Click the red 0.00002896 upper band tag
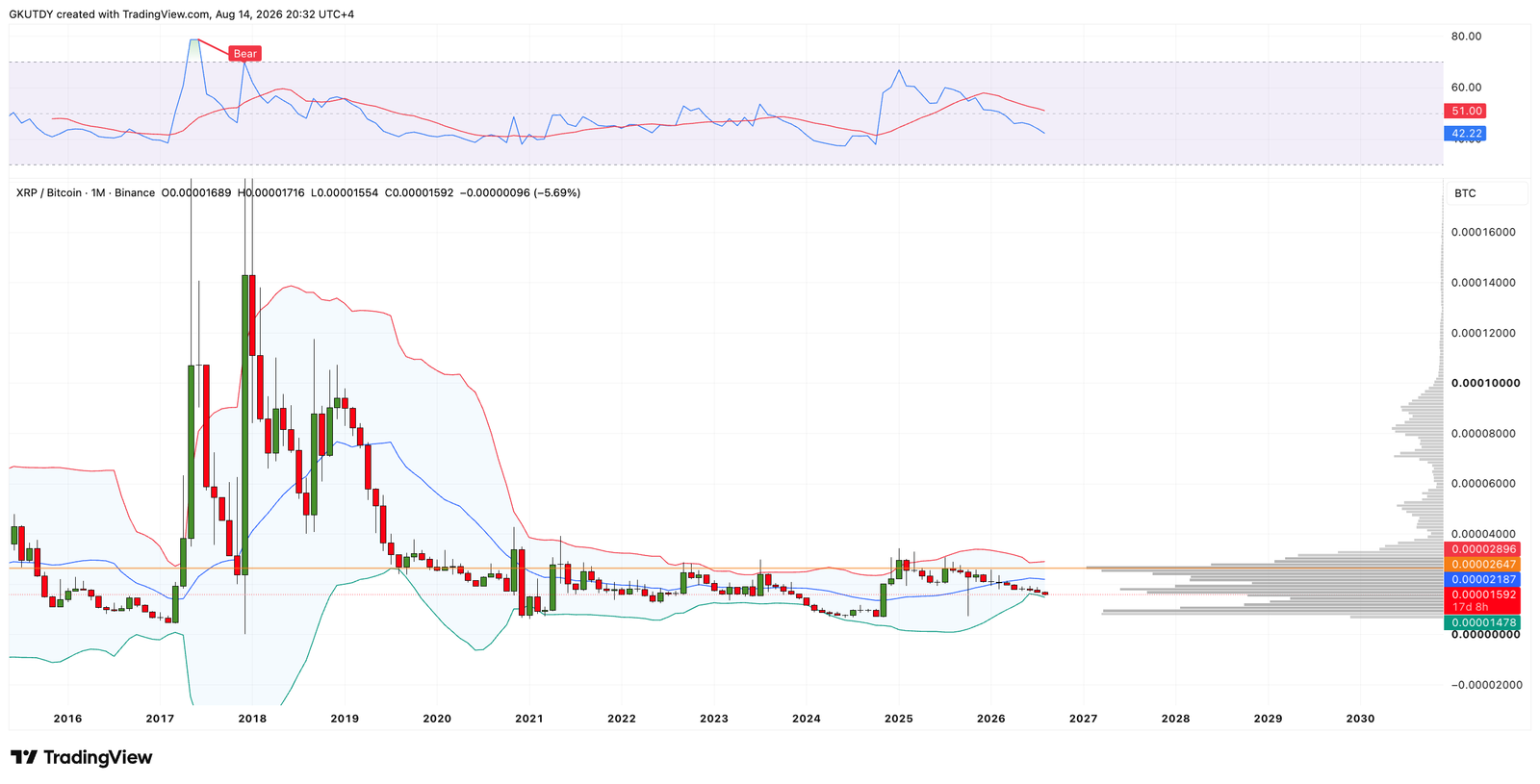The image size is (1540, 784). point(1483,550)
